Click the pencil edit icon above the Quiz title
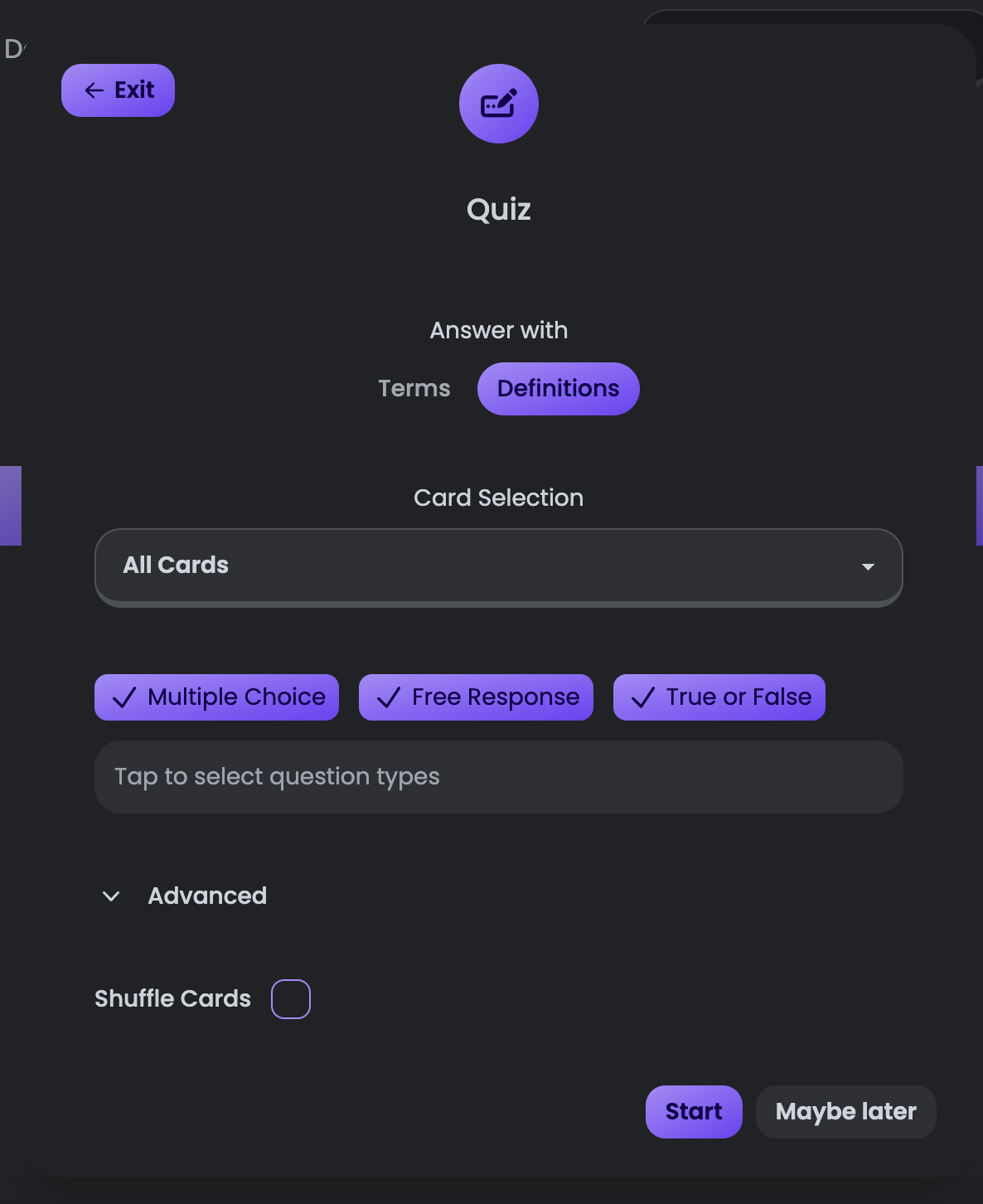 pyautogui.click(x=498, y=104)
